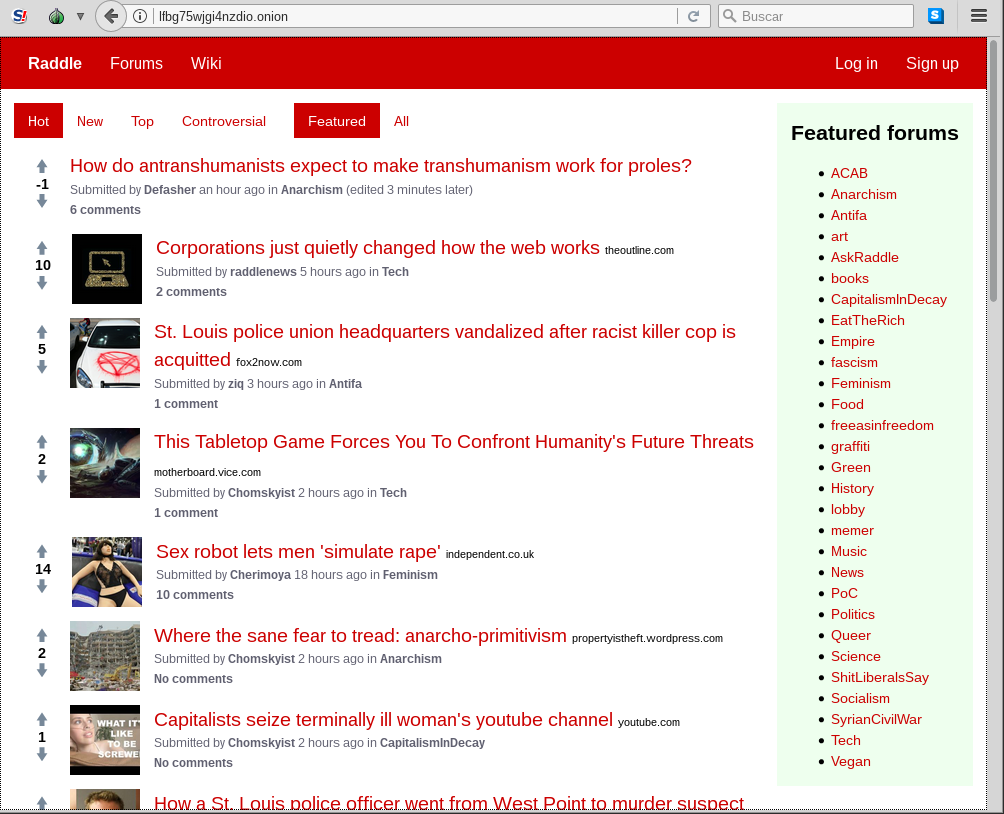1004x814 pixels.
Task: Upvote the transhumanism post by Defasher
Action: (x=42, y=167)
